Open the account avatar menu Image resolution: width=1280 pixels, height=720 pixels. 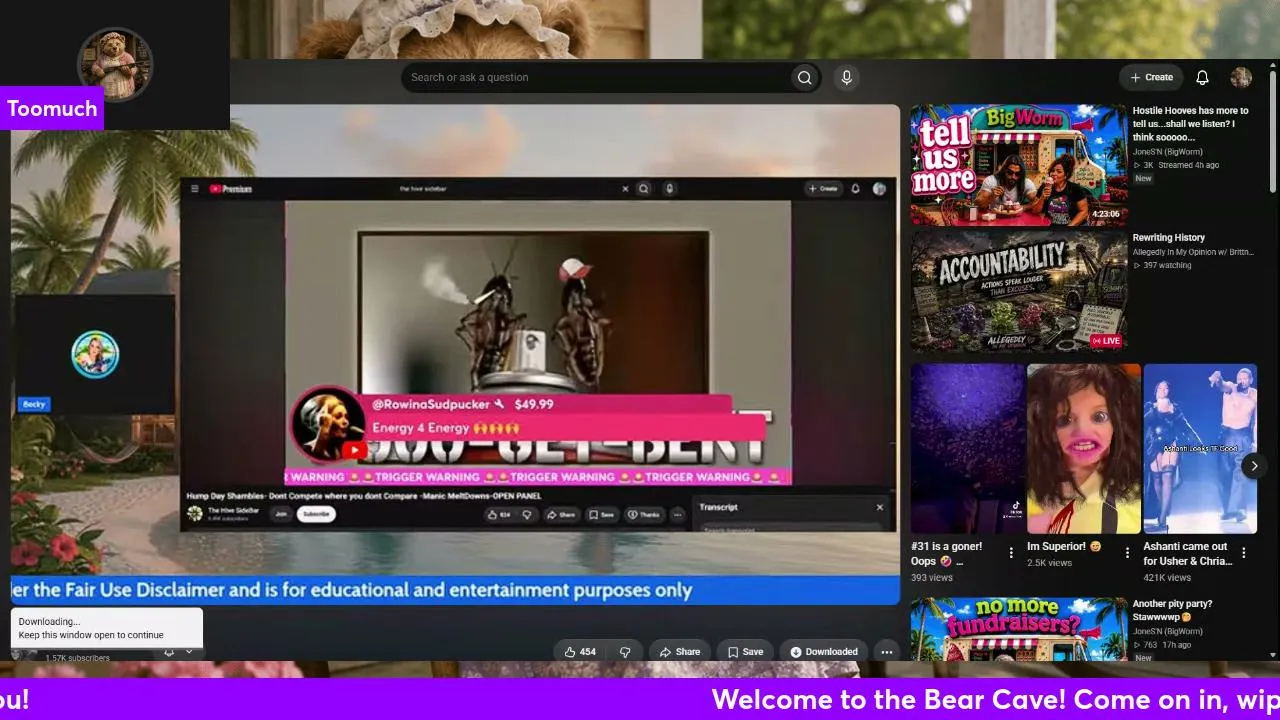[1241, 77]
